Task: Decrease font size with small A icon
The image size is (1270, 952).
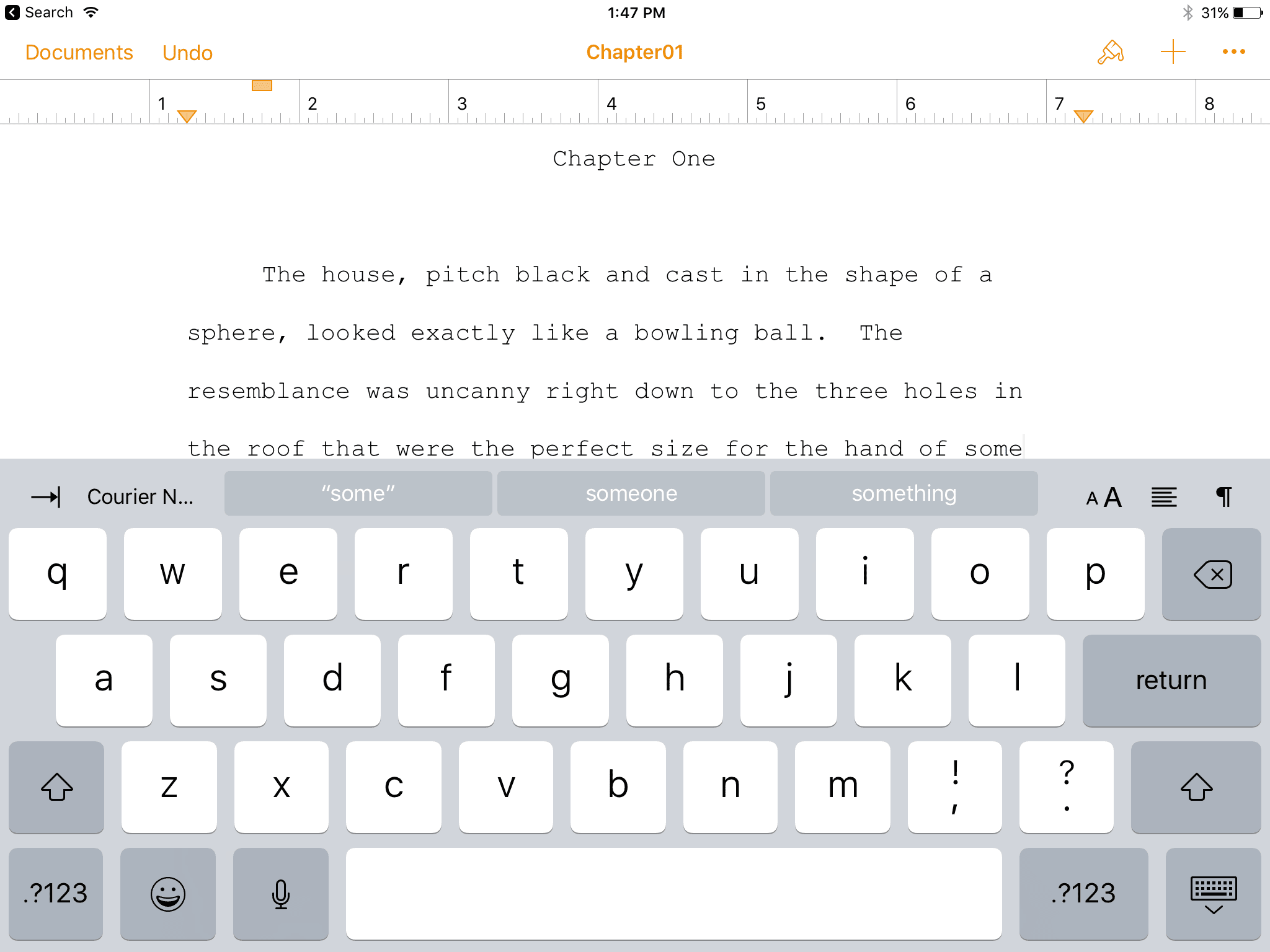Action: tap(1091, 493)
